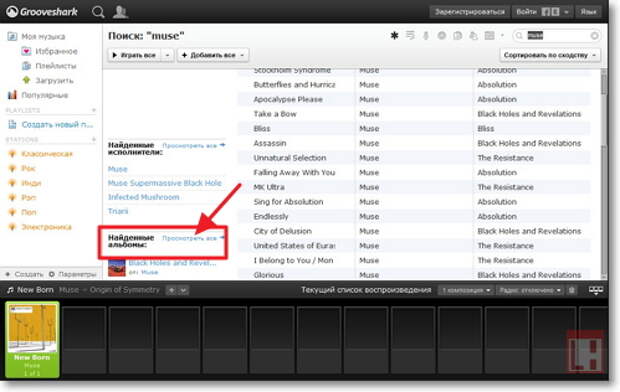View all link beside Найденные альбомы
The height and width of the screenshot is (392, 620).
pos(193,238)
